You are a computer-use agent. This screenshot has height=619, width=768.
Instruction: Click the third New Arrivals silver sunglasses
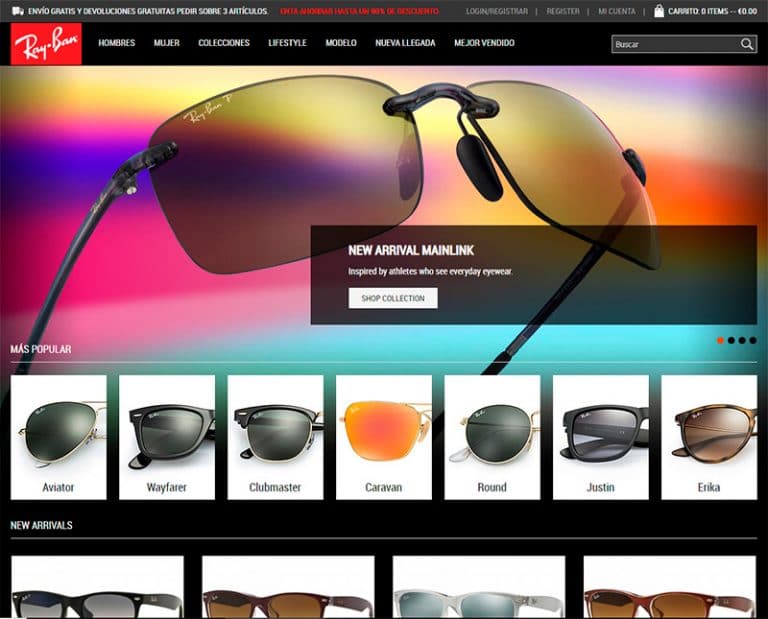(x=479, y=587)
